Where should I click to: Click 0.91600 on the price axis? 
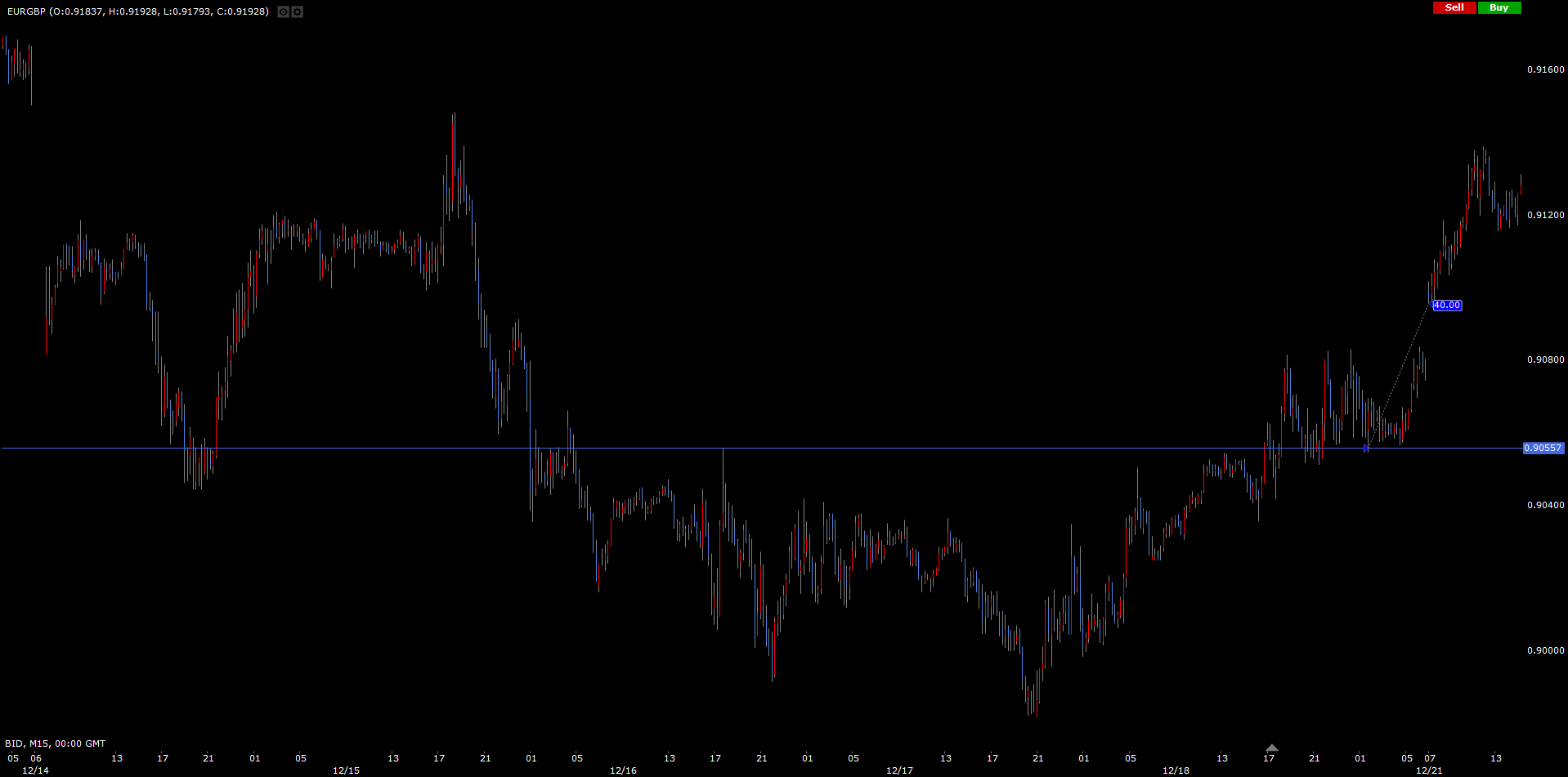coord(1545,69)
